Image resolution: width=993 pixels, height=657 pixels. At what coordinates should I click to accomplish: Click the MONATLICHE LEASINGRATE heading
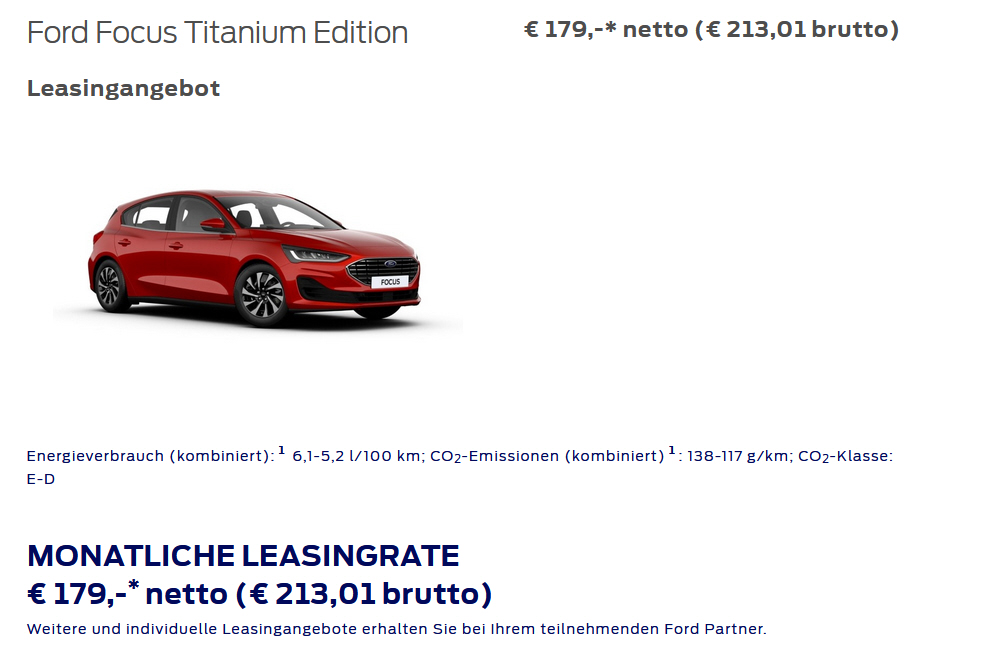coord(243,556)
